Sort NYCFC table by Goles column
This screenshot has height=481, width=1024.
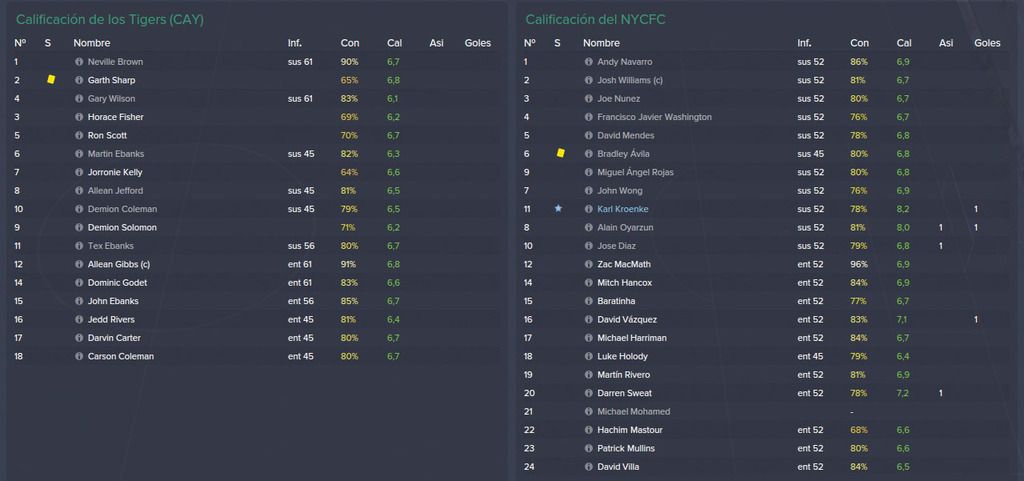pyautogui.click(x=987, y=43)
